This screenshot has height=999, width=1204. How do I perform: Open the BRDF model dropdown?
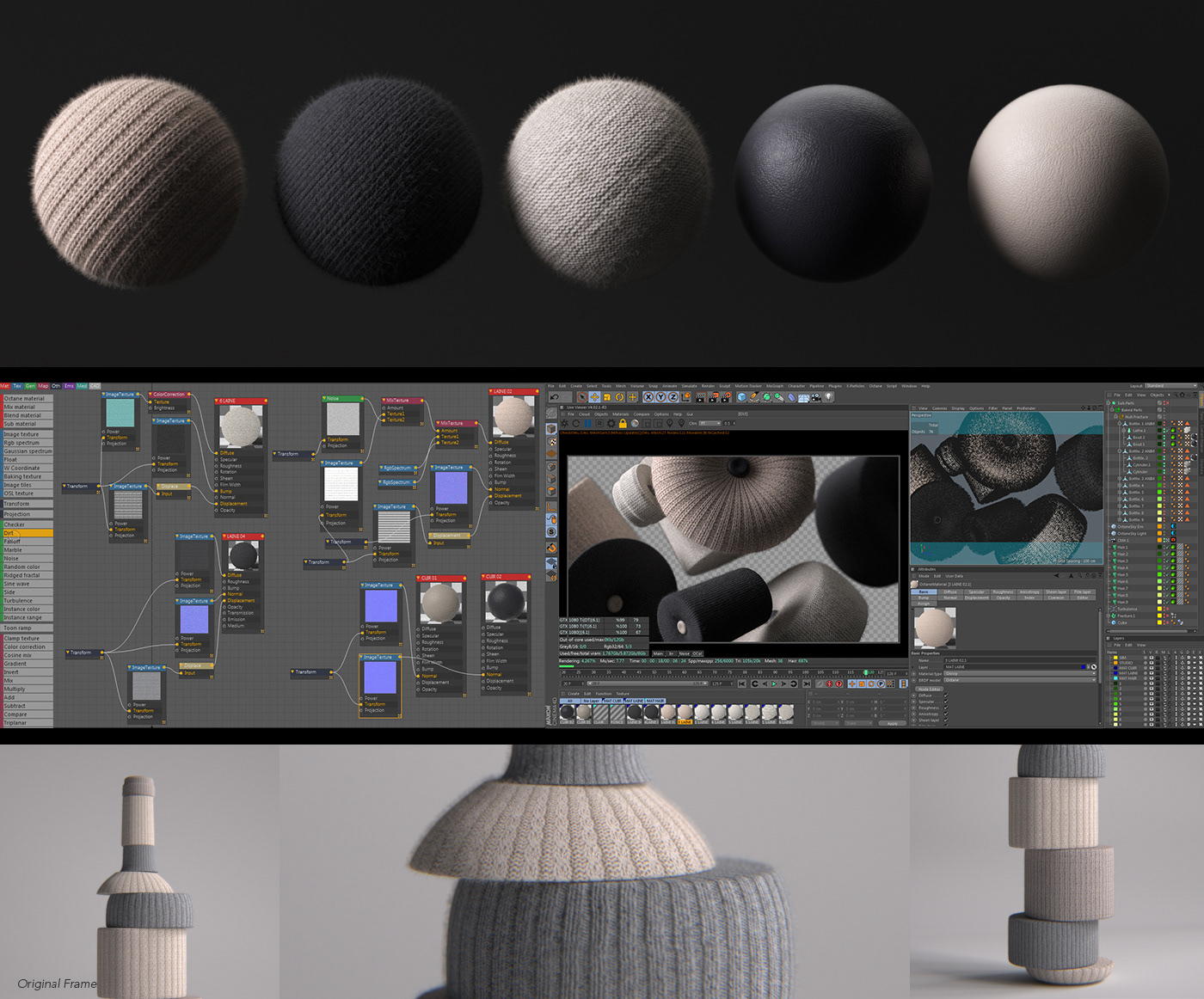pyautogui.click(x=1020, y=680)
